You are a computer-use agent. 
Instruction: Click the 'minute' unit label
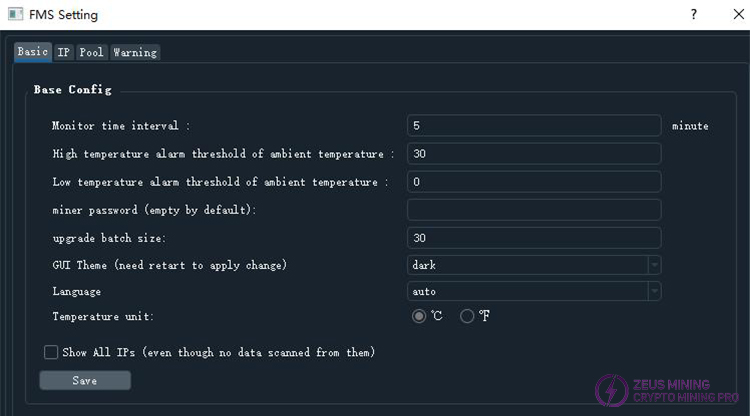point(690,126)
